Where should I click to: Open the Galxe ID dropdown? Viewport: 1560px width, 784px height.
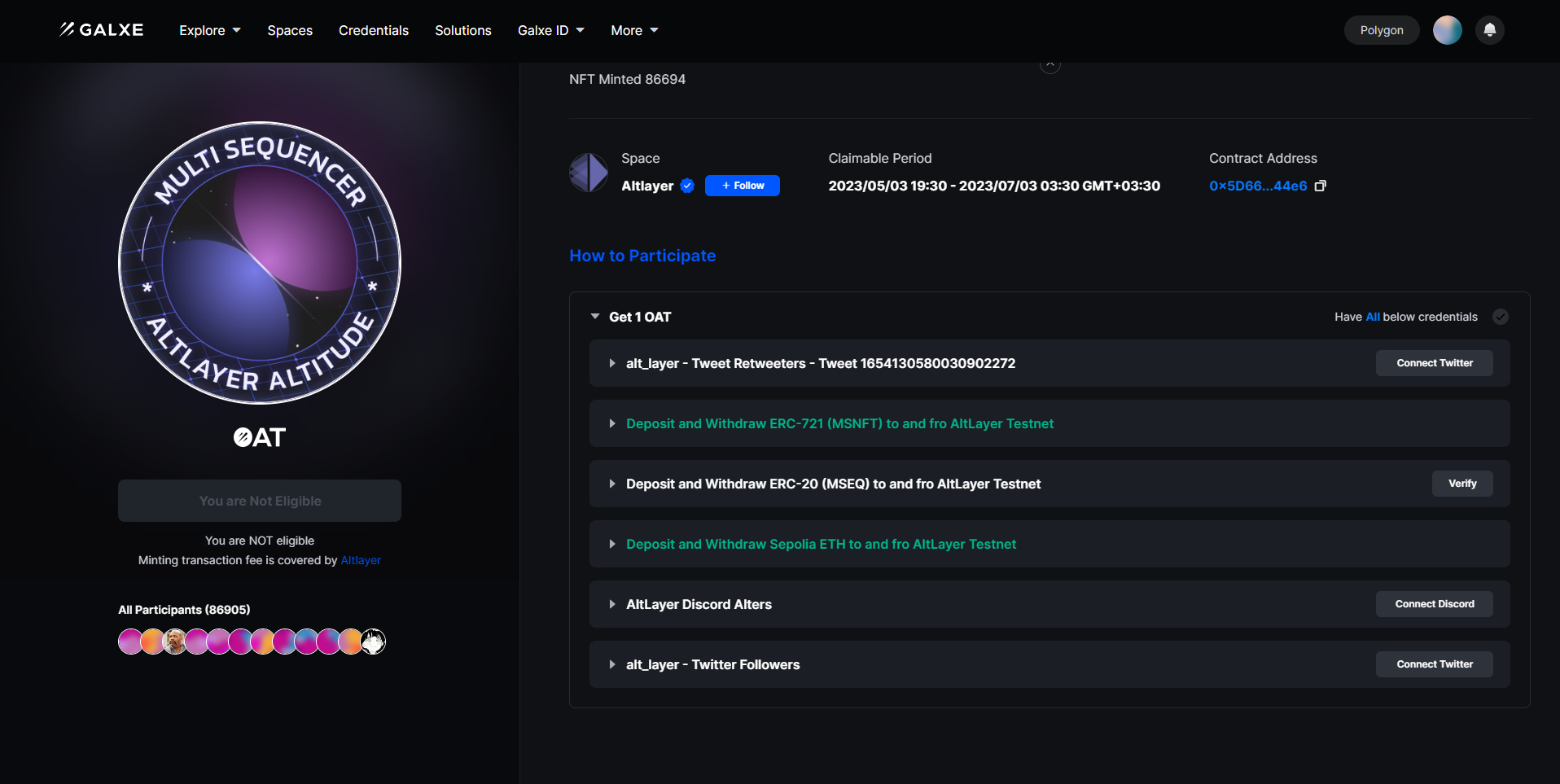551,30
